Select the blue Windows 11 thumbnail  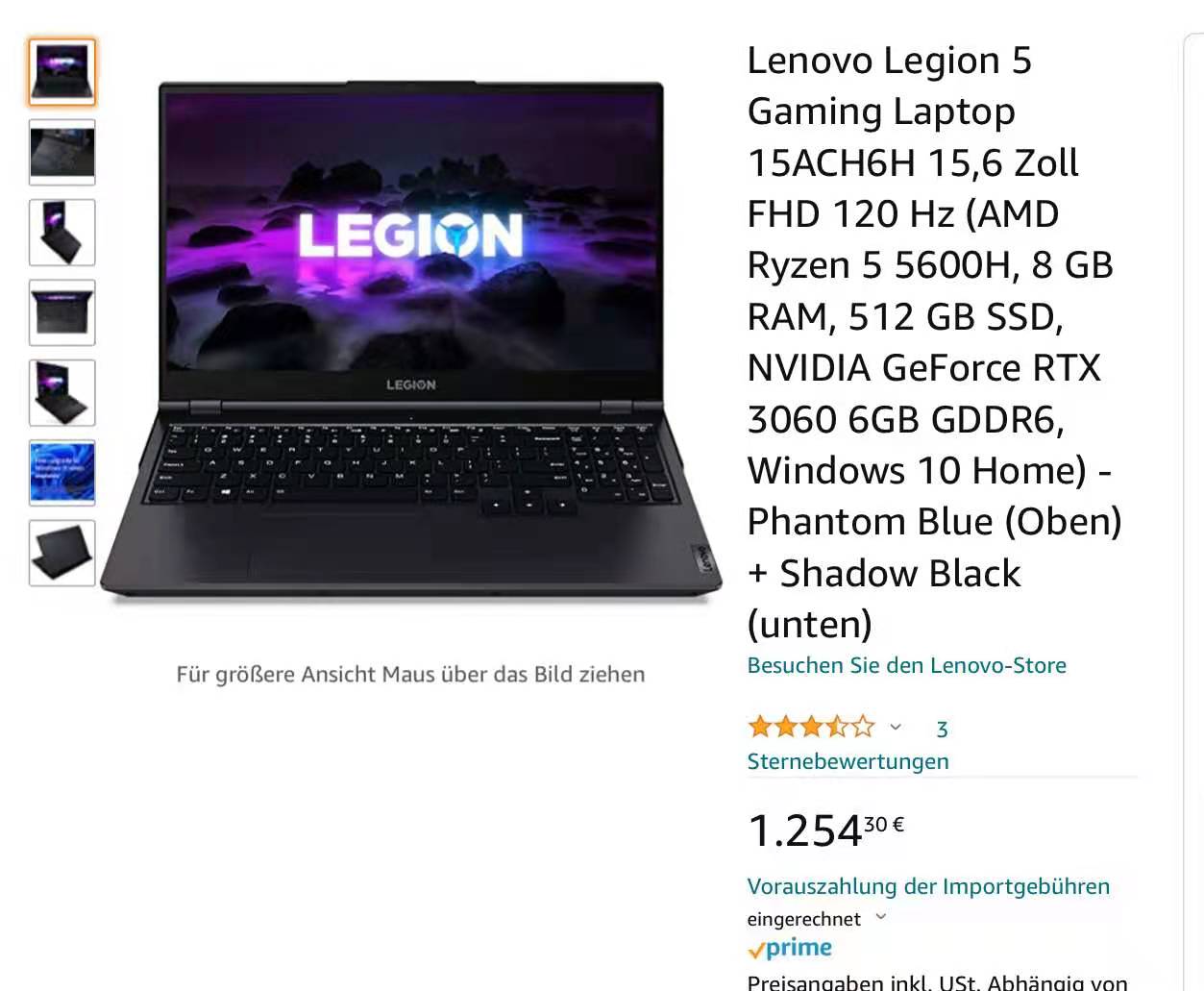pos(62,473)
